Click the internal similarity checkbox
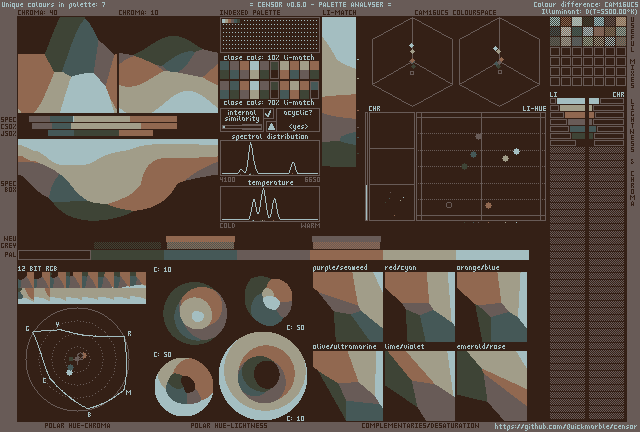Screen dimensions: 640x432 (x=269, y=115)
